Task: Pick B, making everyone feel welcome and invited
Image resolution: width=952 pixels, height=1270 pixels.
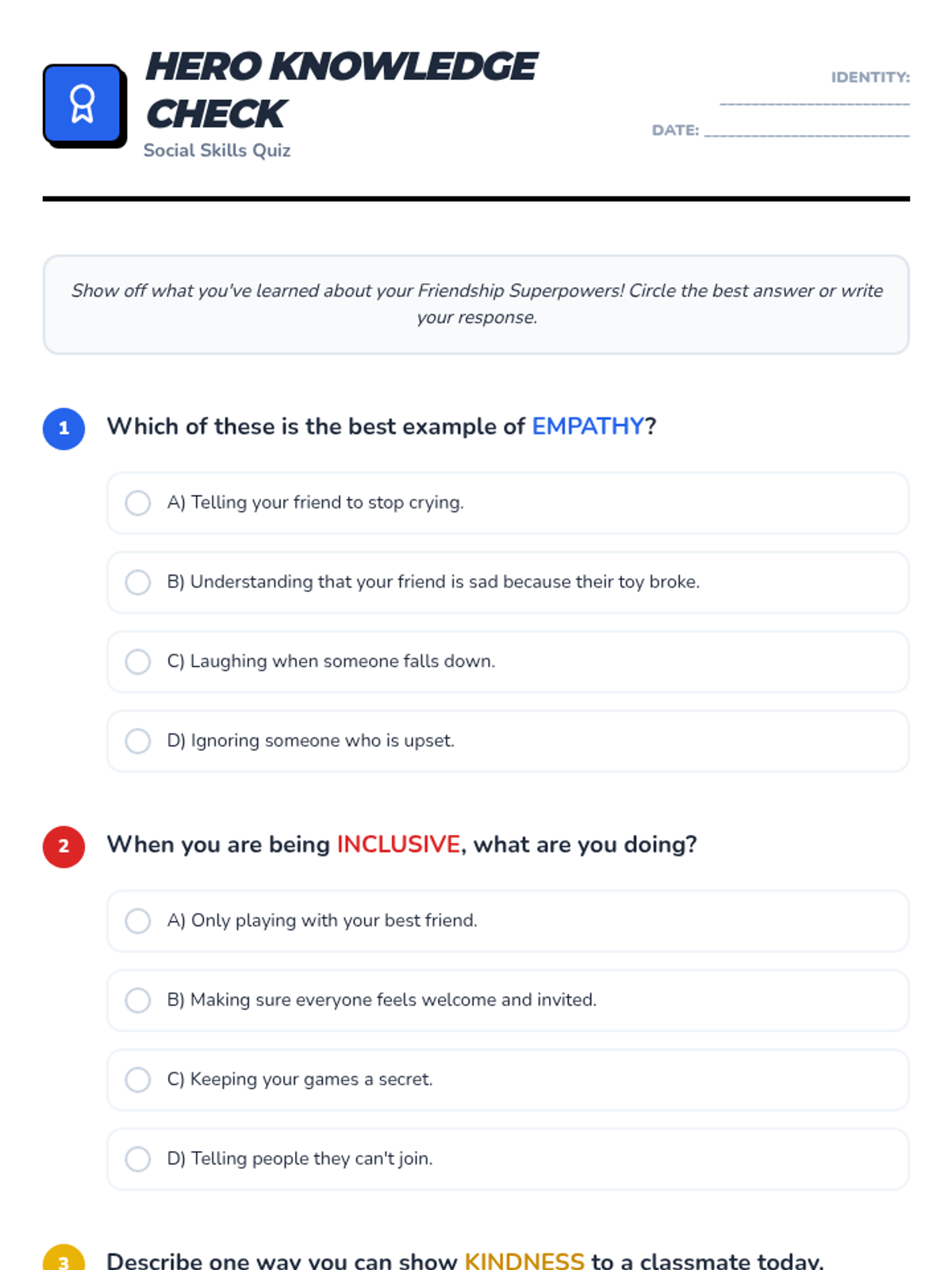Action: click(508, 1000)
